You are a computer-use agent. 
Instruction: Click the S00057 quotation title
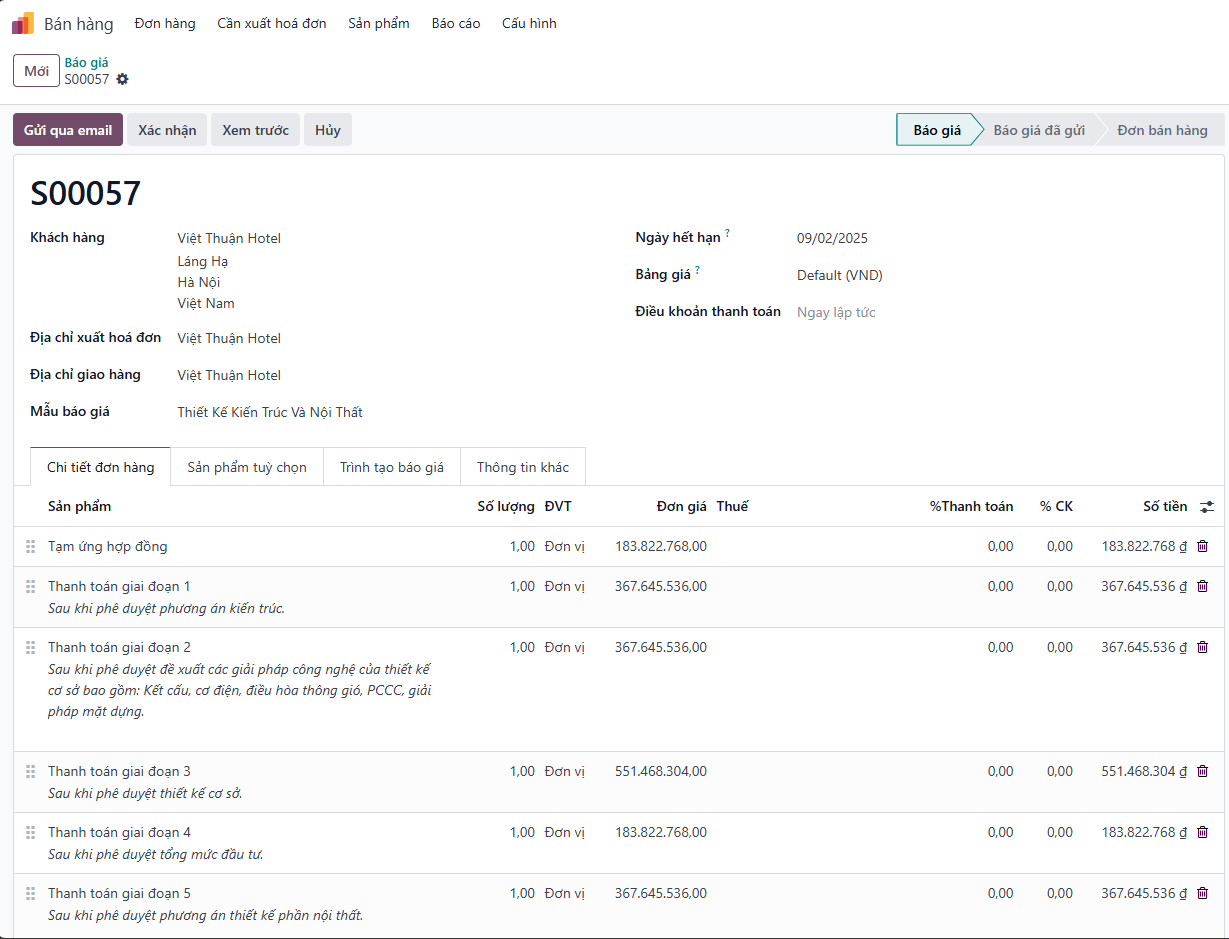click(x=86, y=193)
